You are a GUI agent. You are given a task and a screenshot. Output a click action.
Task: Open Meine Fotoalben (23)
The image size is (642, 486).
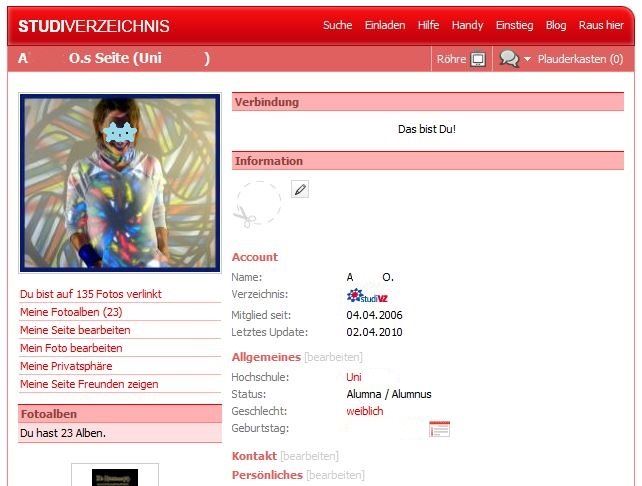[71, 312]
